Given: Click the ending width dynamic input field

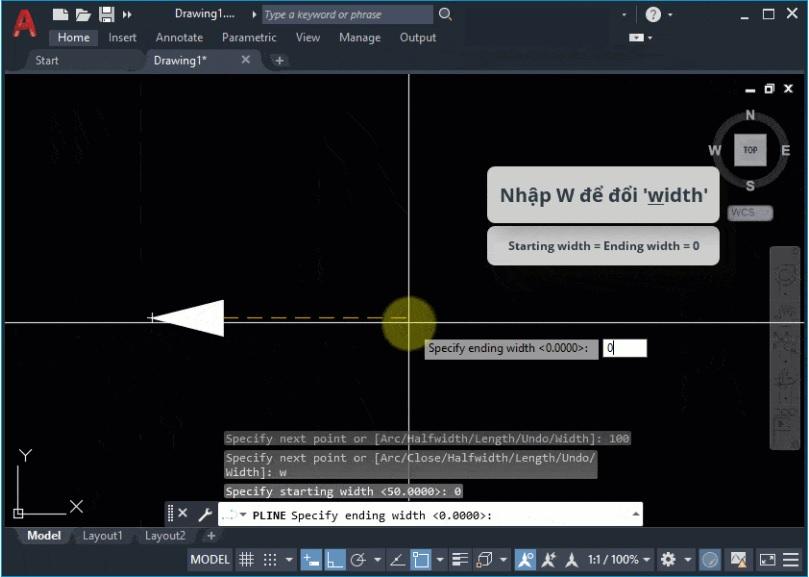Looking at the screenshot, I should click(x=624, y=348).
